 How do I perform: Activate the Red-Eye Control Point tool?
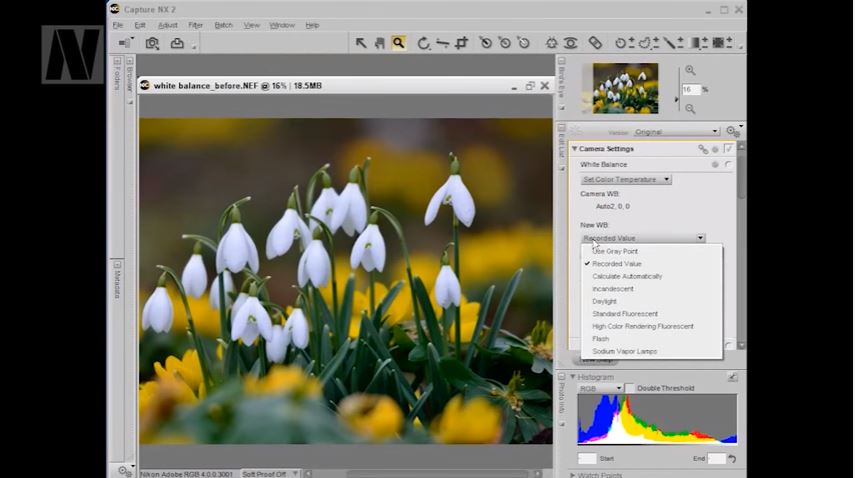click(x=570, y=43)
